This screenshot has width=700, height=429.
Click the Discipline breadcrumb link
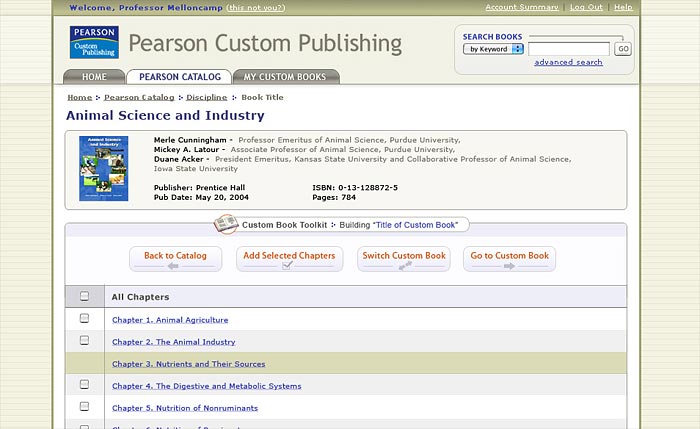pos(207,97)
